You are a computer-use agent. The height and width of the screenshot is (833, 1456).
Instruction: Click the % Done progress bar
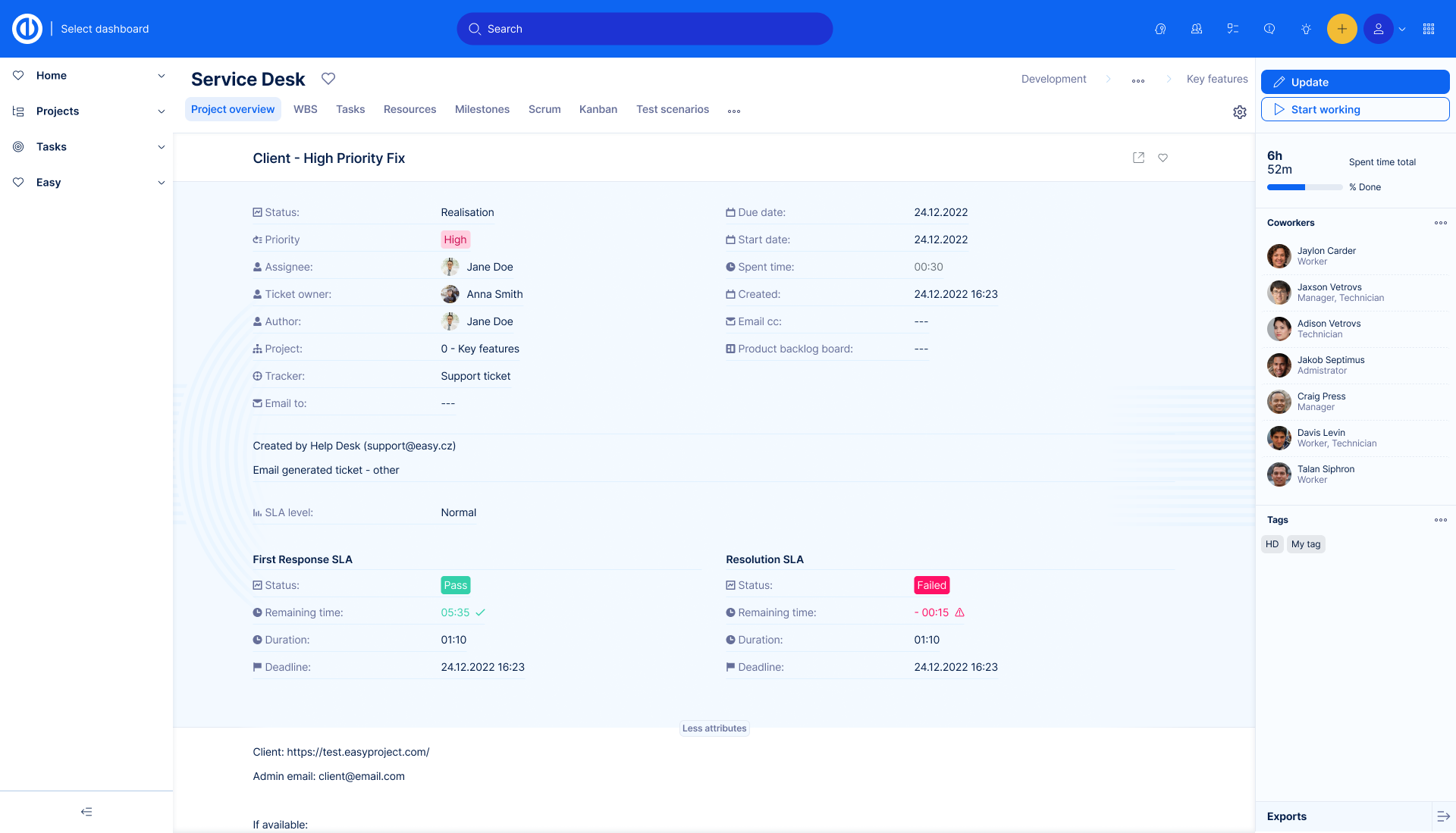1304,187
